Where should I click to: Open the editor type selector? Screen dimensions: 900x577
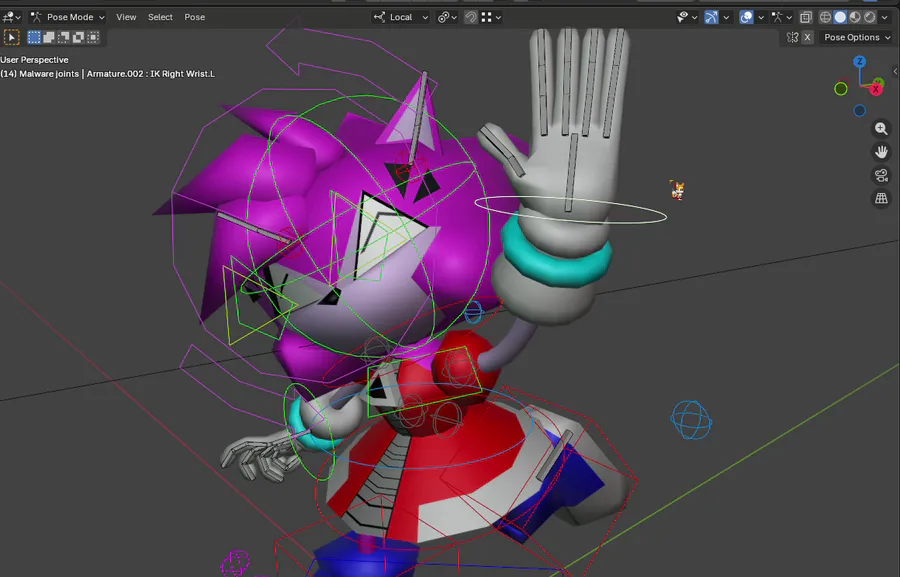11,17
